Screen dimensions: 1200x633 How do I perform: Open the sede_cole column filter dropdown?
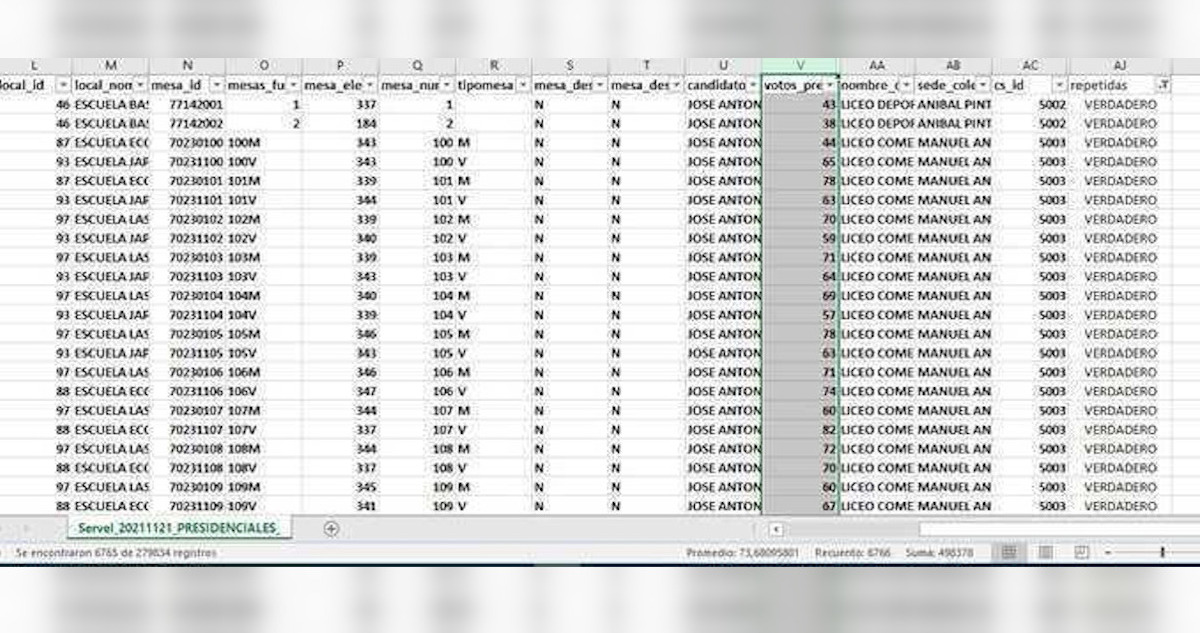click(x=983, y=86)
